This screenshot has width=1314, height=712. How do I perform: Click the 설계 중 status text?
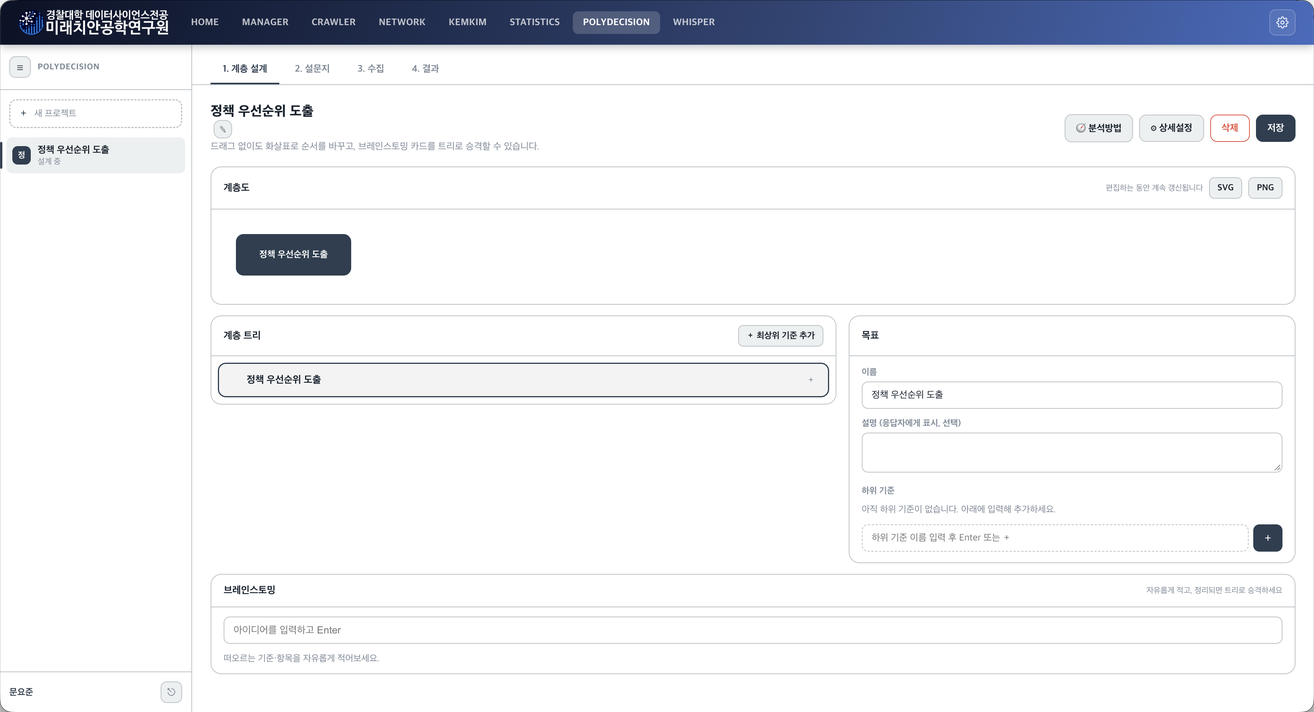(49, 161)
